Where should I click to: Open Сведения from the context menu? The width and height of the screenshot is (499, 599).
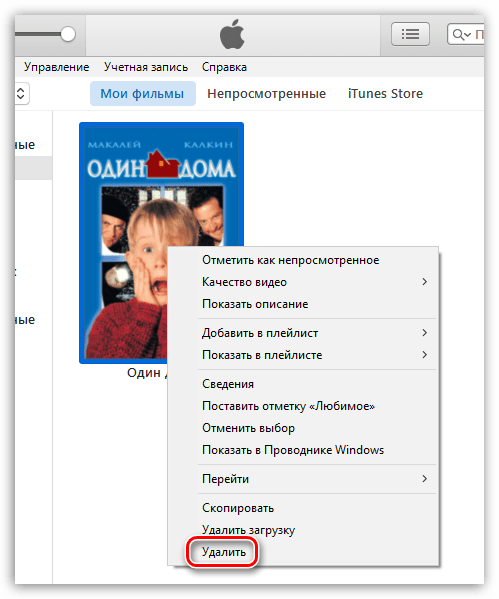point(303,384)
